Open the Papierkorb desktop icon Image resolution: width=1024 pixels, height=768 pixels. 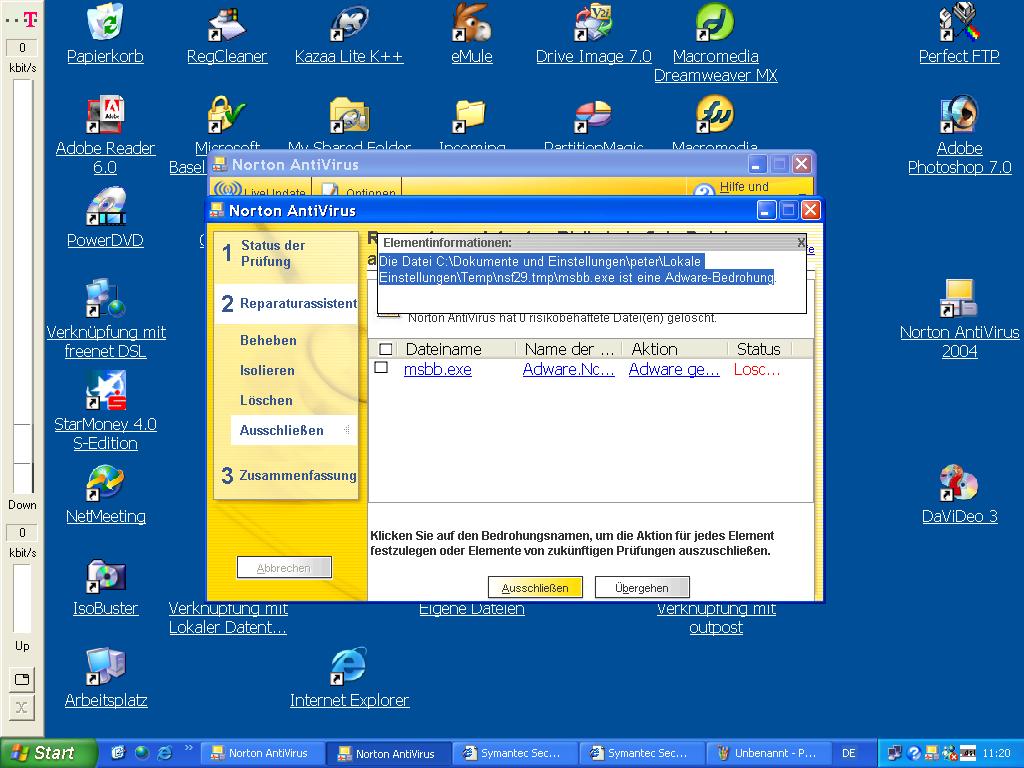coord(105,23)
